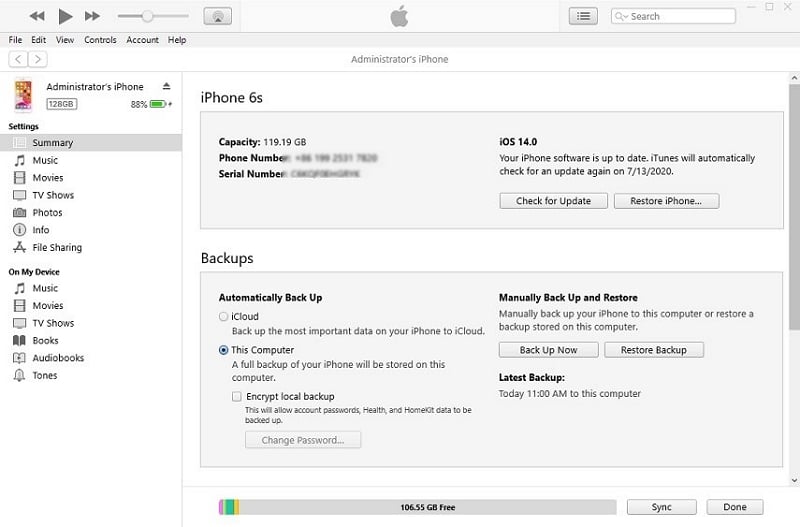Viewport: 800px width, 527px height.
Task: Eject Administrator's iPhone using eject icon
Action: [167, 87]
